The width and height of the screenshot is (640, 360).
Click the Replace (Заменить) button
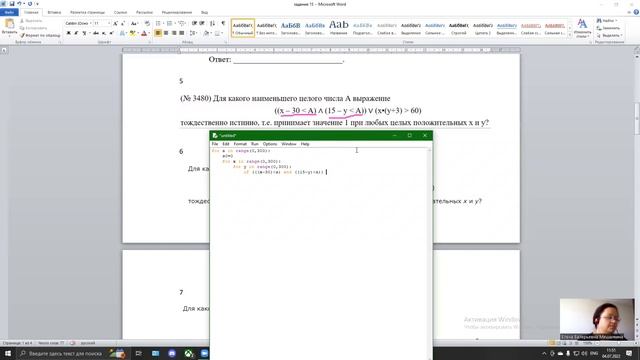click(x=608, y=28)
